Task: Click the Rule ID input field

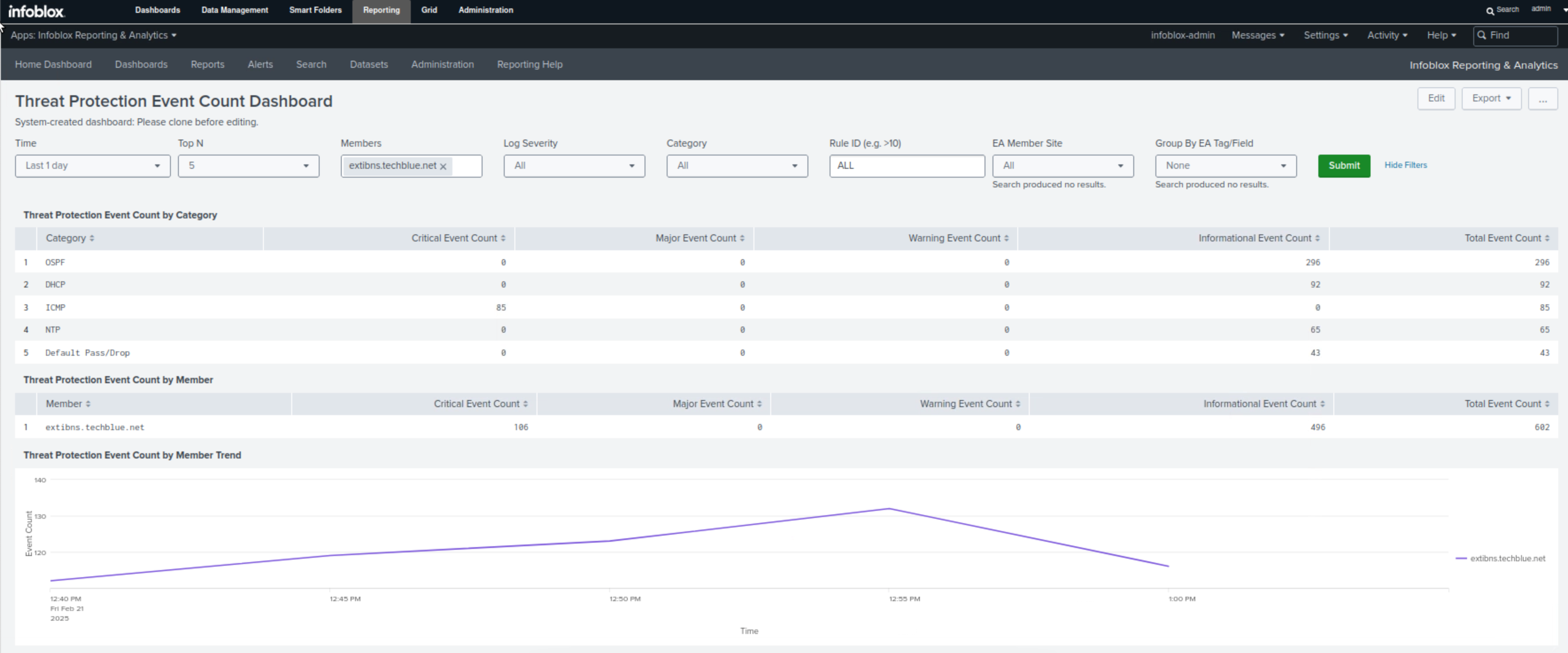Action: tap(906, 166)
